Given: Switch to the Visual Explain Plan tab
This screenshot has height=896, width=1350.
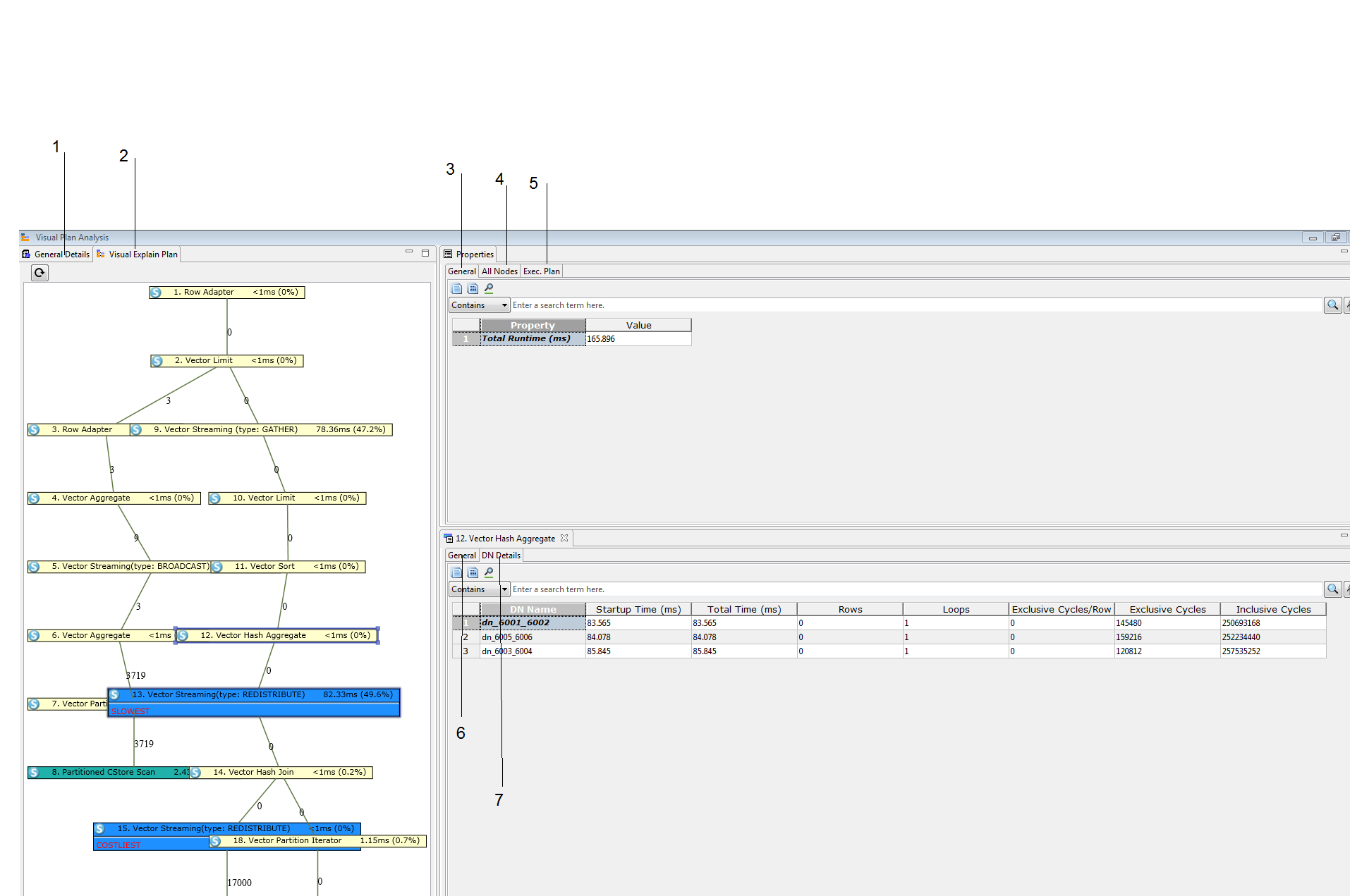Looking at the screenshot, I should pos(138,254).
